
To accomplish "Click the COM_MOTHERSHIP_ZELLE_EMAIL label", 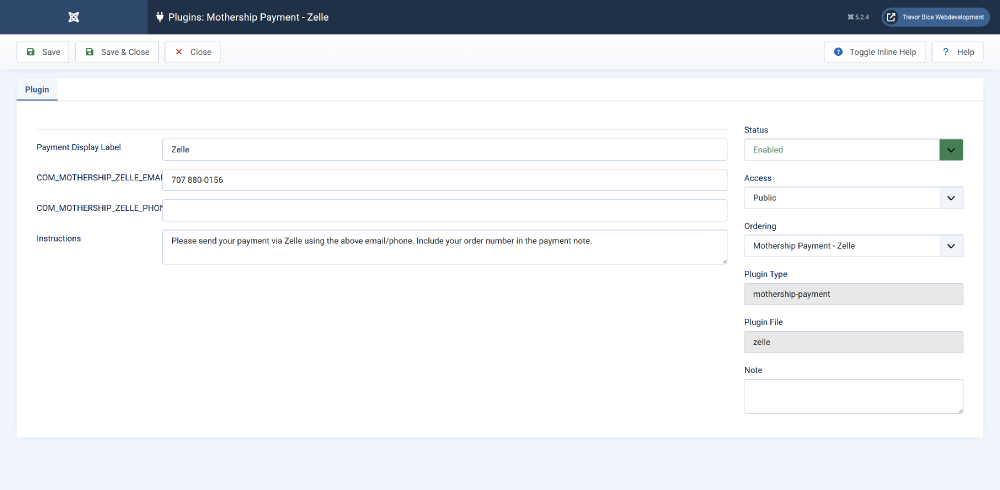I will [99, 177].
